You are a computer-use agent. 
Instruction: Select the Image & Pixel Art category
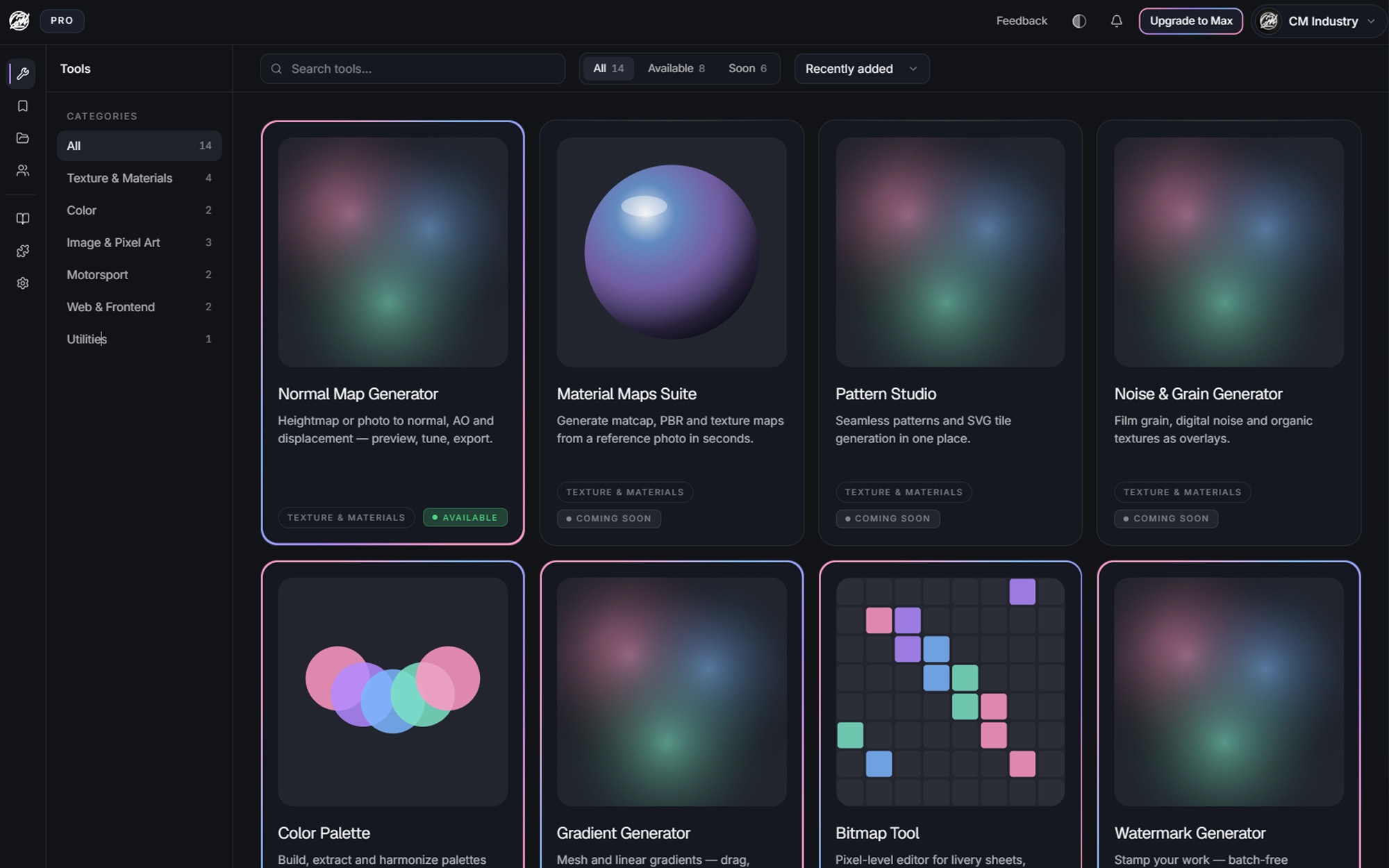(x=139, y=242)
